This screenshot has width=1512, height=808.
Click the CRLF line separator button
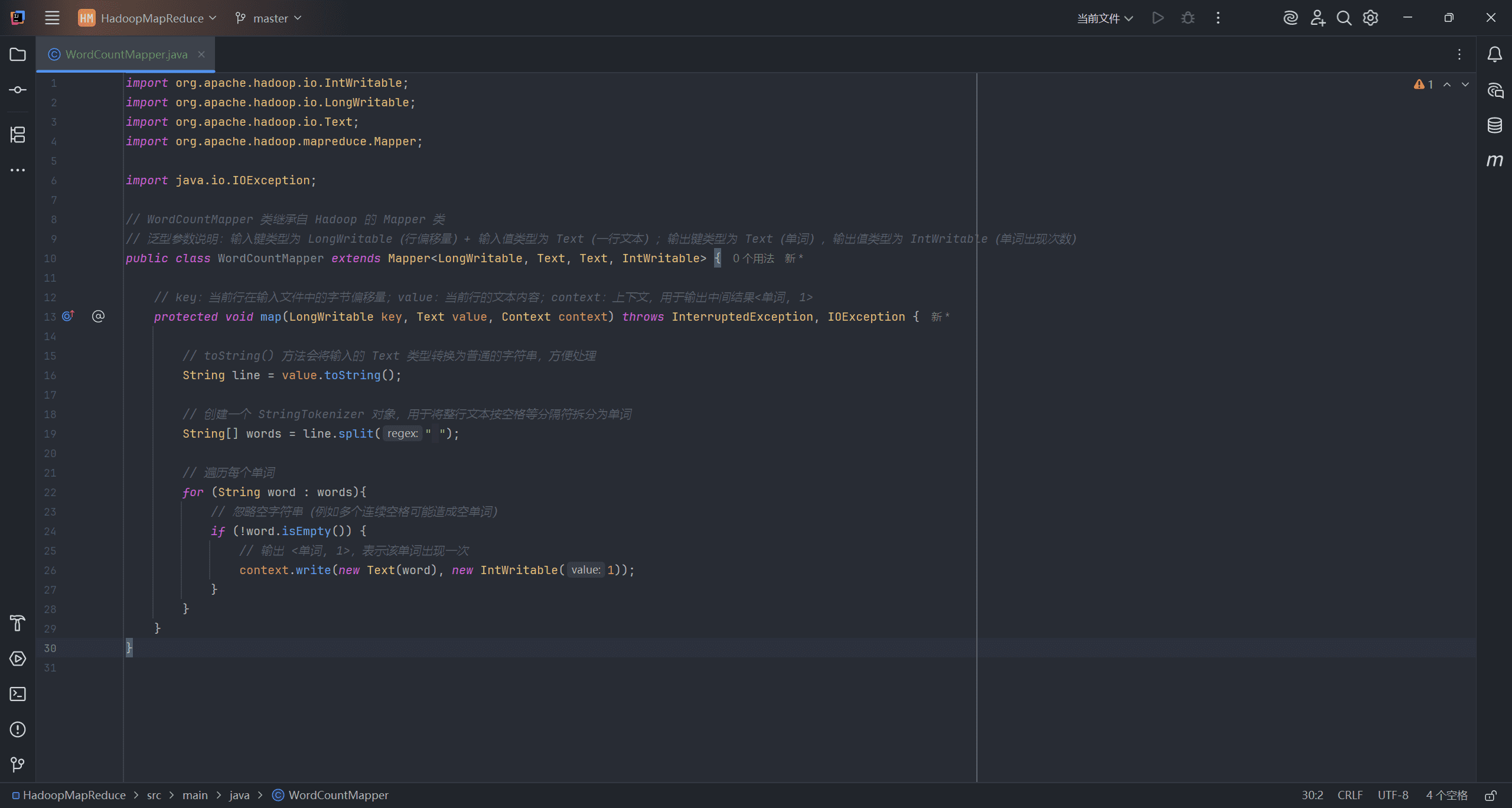tap(1350, 795)
